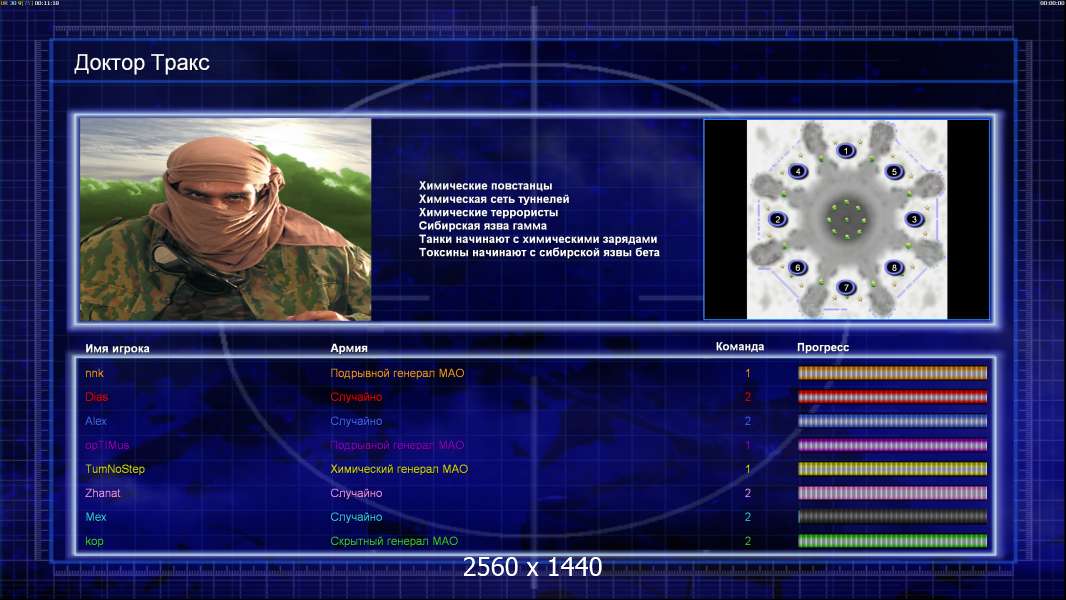Click the 'Химическая сеть туннелей' line
Viewport: 1066px width, 600px height.
pos(494,199)
